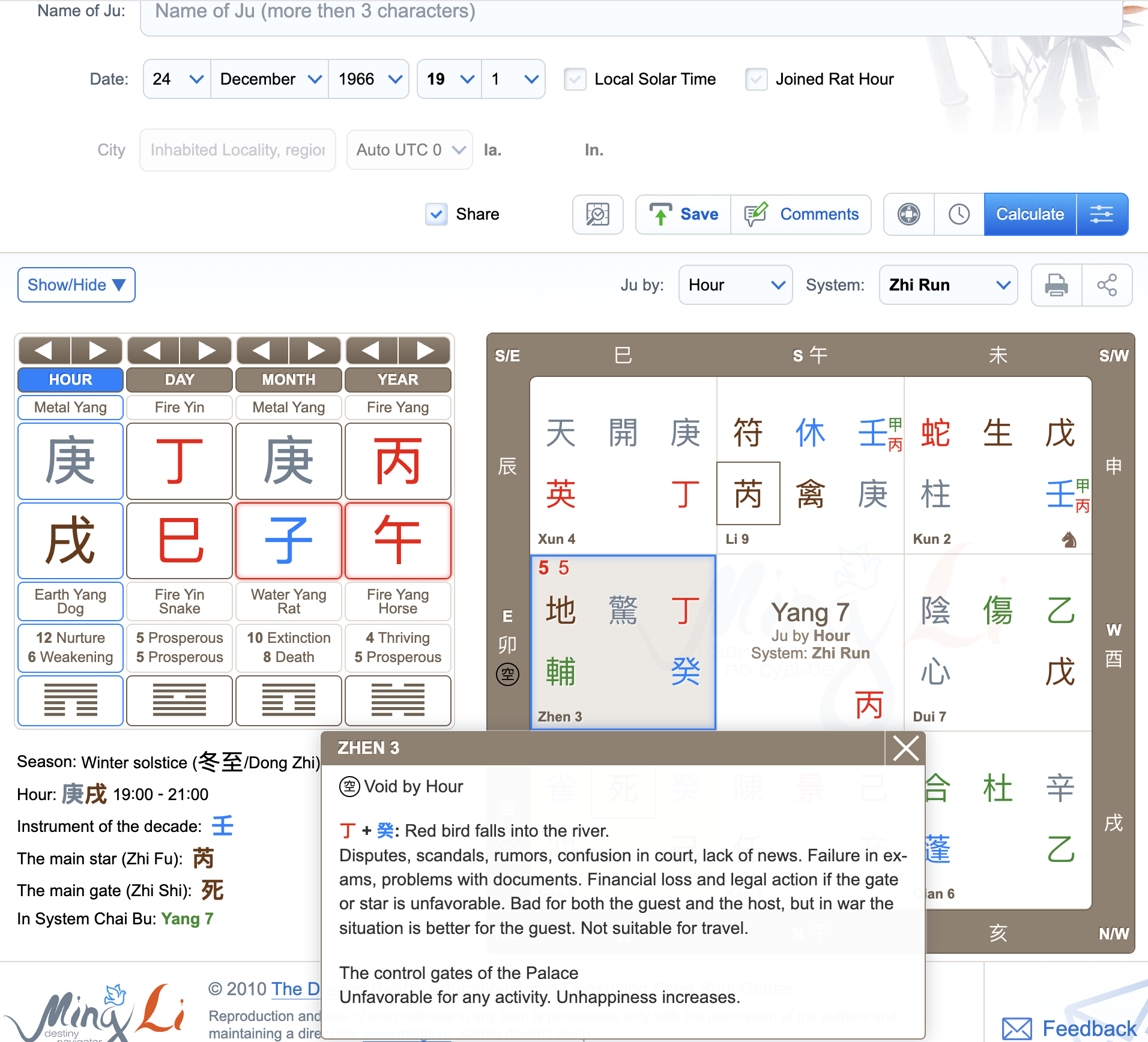This screenshot has width=1148, height=1042.
Task: Click Ming Li destiny navigator logo
Action: click(96, 1013)
